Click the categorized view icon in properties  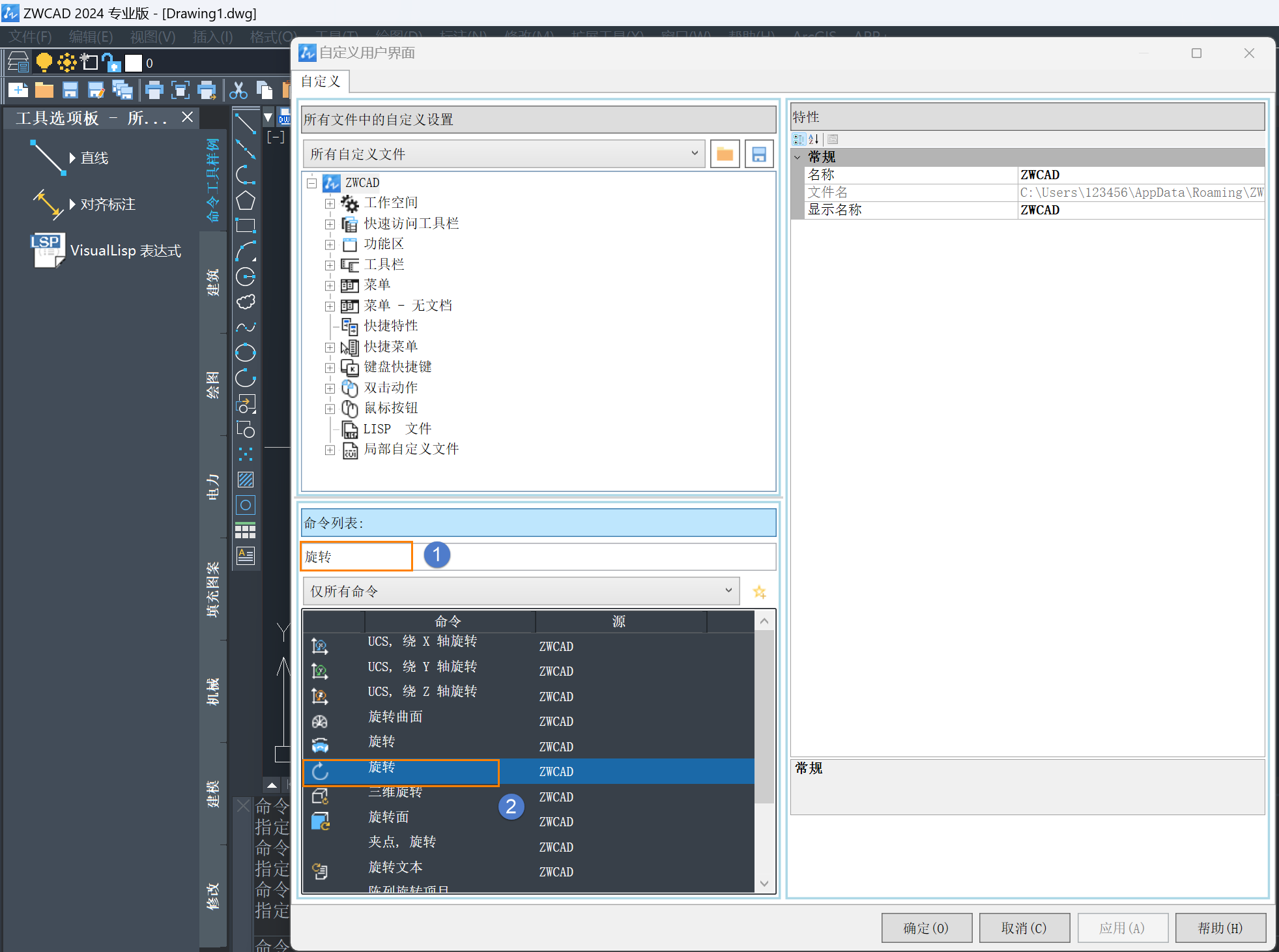coord(798,139)
